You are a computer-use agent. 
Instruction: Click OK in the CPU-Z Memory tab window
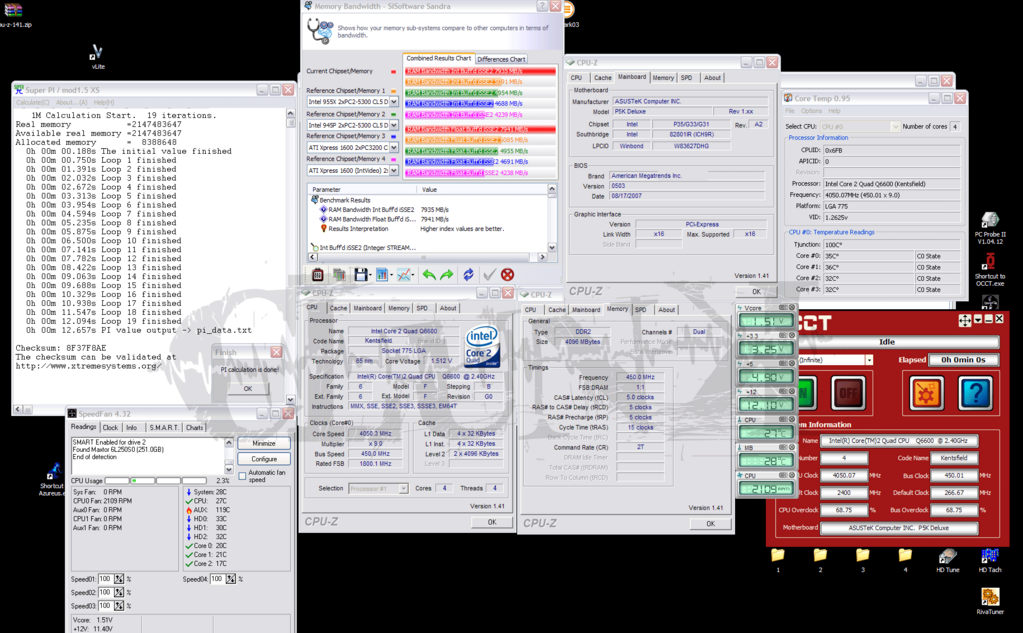710,523
